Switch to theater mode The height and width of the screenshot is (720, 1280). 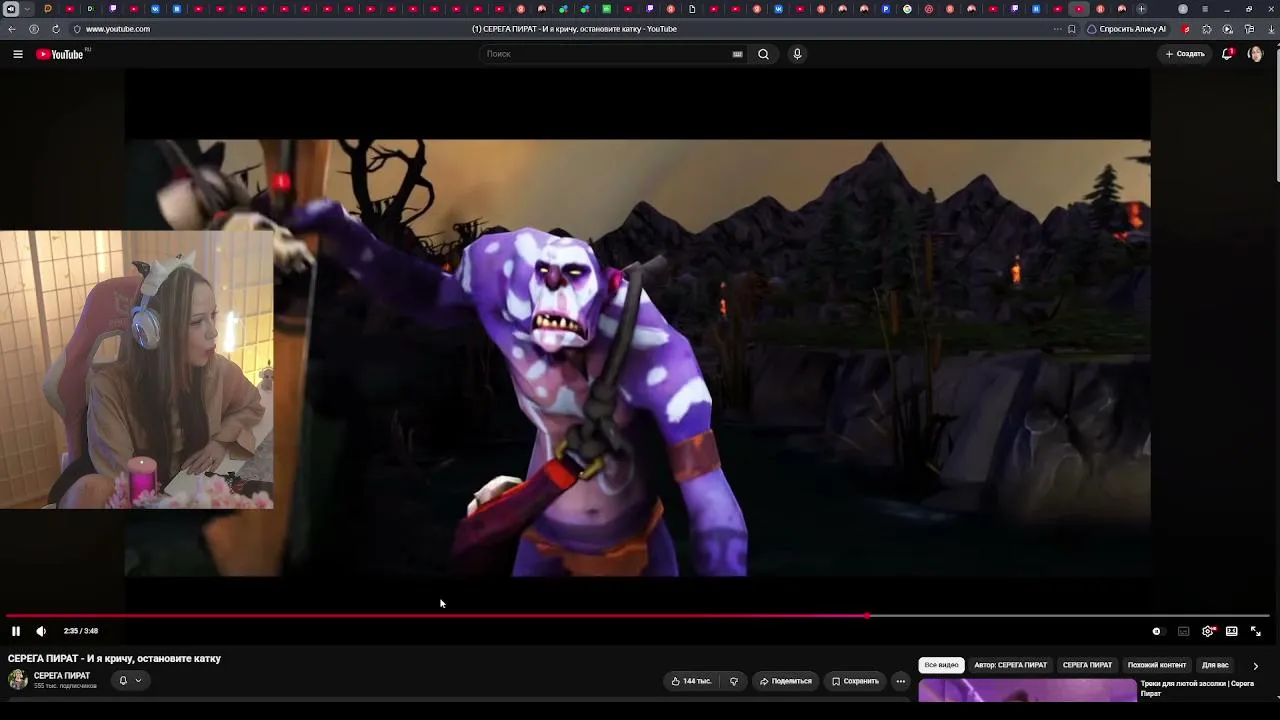[1232, 631]
